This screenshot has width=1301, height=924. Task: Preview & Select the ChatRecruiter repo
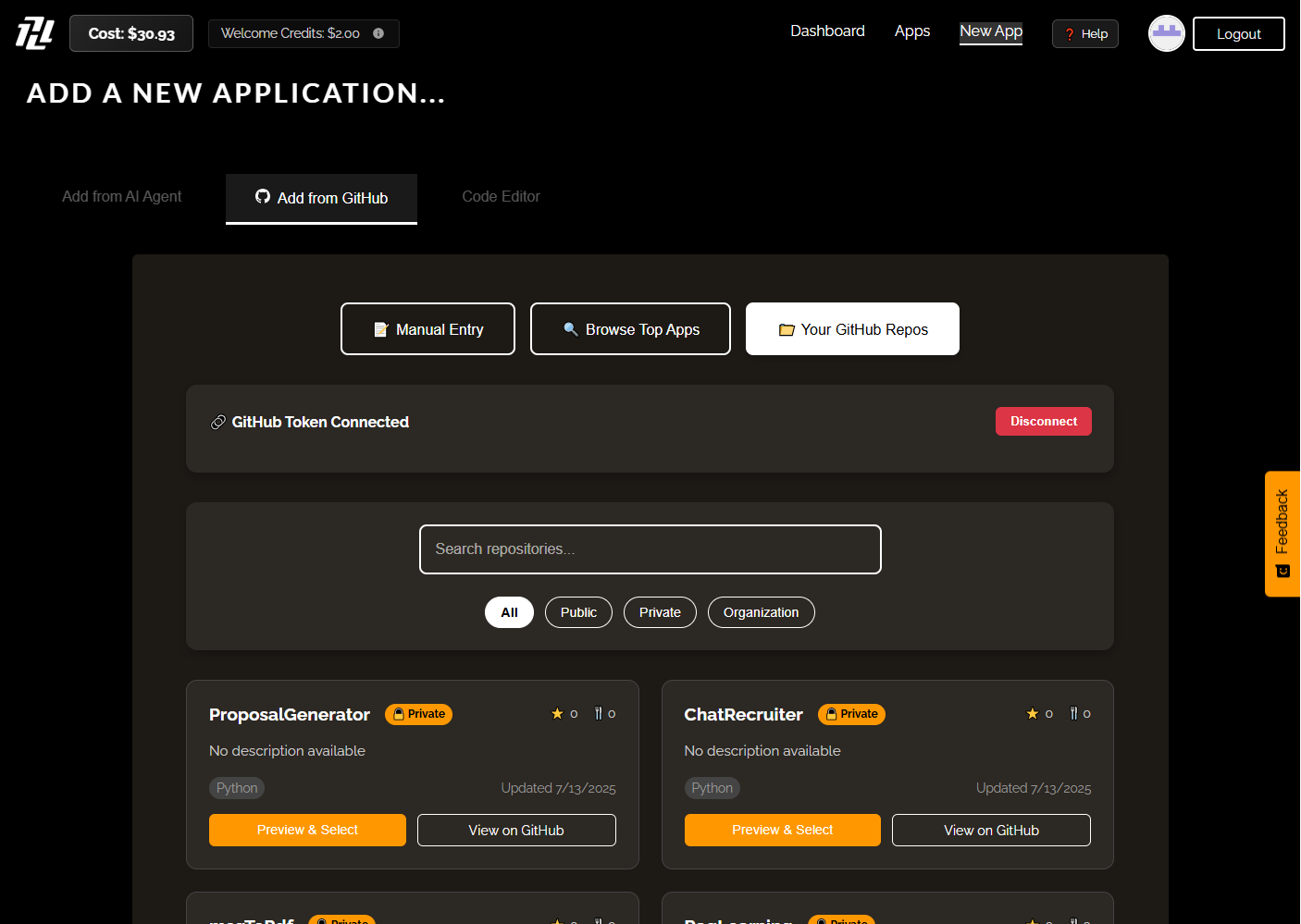click(782, 830)
